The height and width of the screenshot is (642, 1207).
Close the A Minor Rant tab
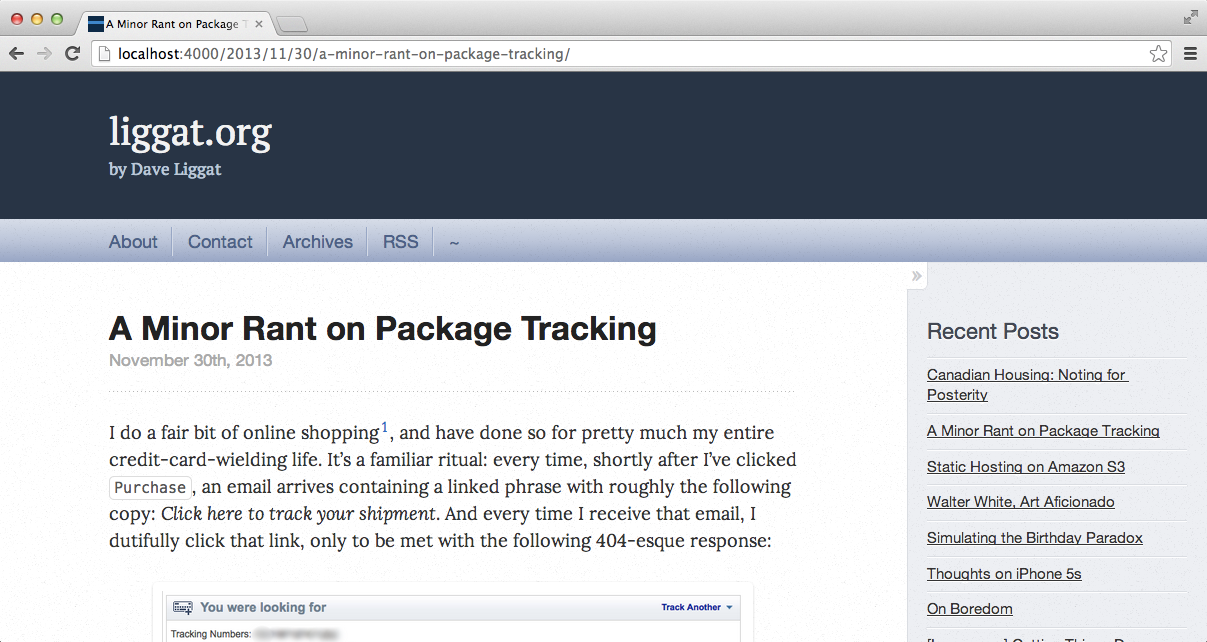(259, 24)
